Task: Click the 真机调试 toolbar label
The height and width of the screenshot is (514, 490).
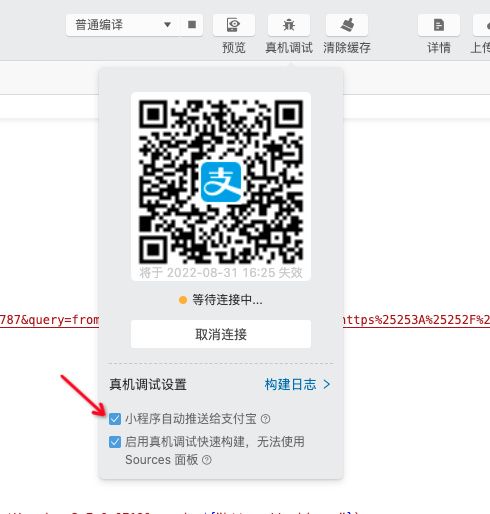Action: 289,48
